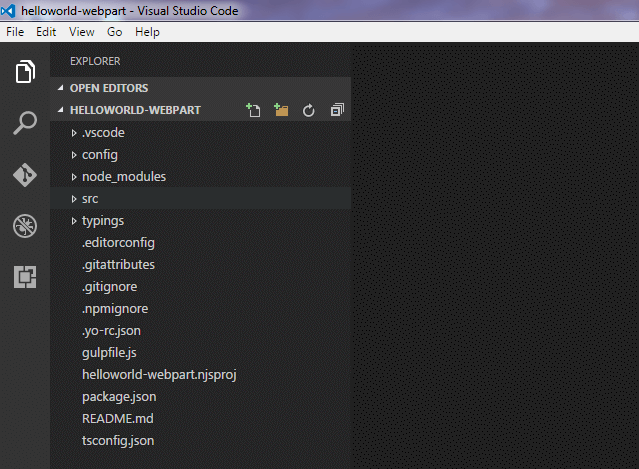The width and height of the screenshot is (639, 469).
Task: Click the New Folder icon
Action: 281,110
